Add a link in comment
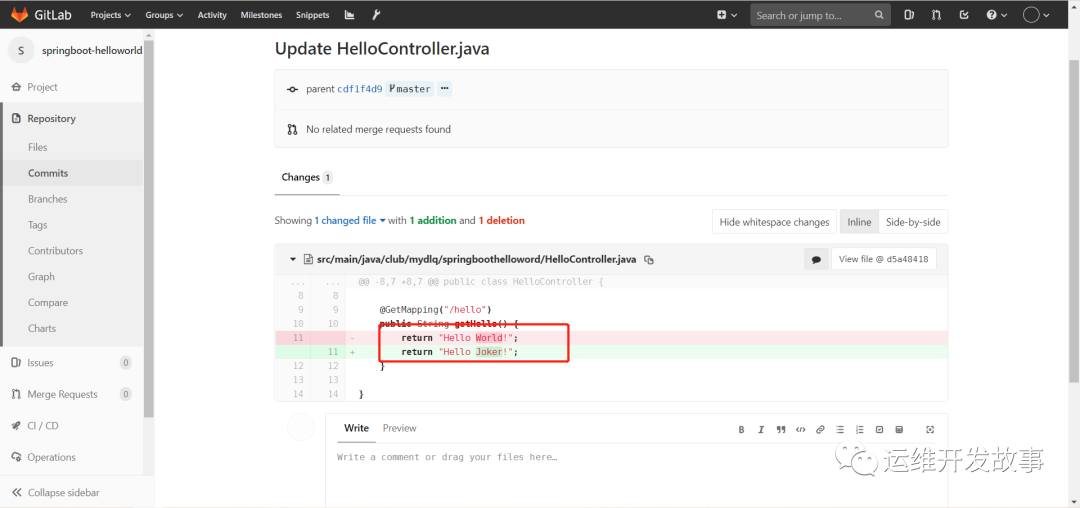 click(820, 430)
